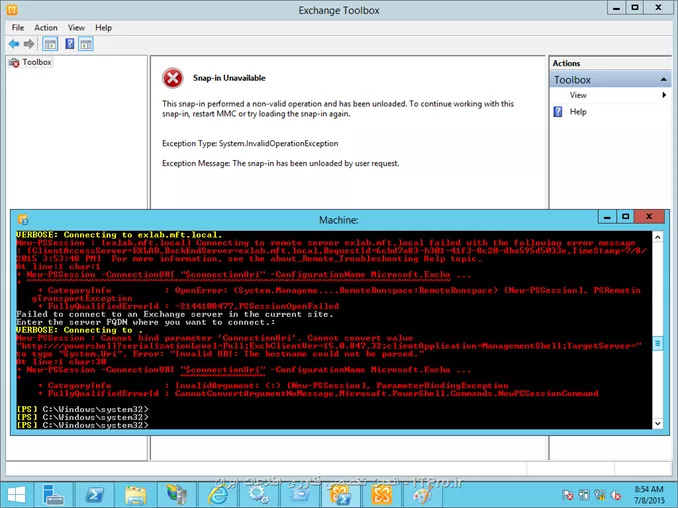Click the Action Center flag tray icon
This screenshot has height=508, width=678.
pyautogui.click(x=567, y=495)
